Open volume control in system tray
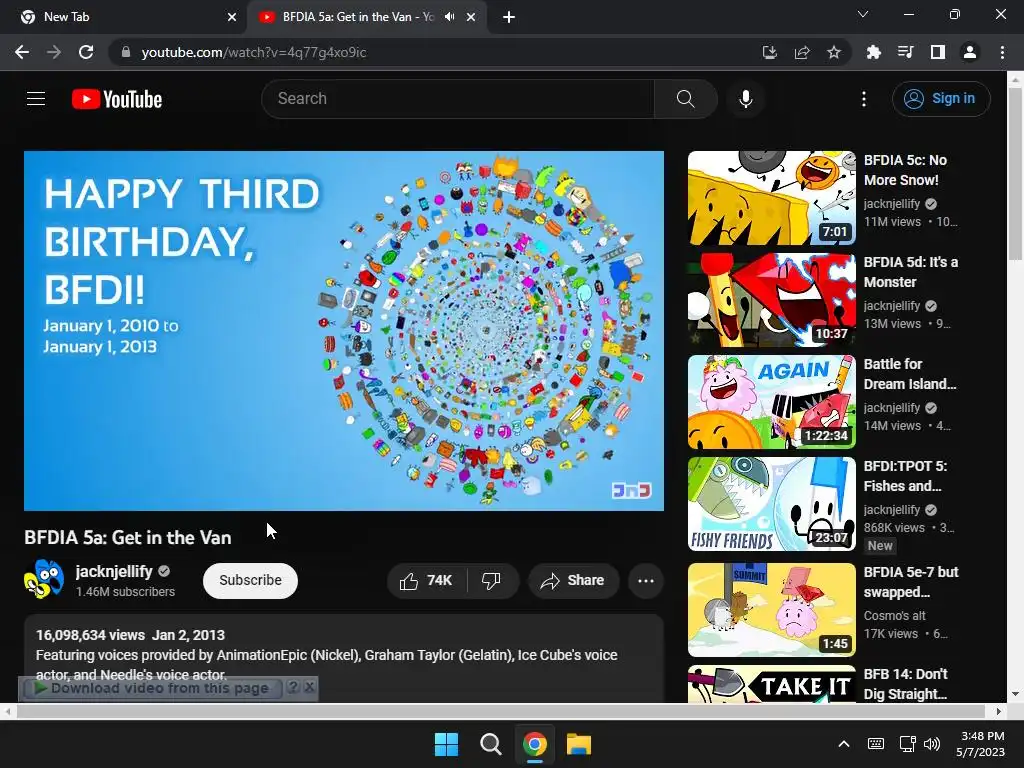This screenshot has width=1024, height=768. (x=932, y=744)
